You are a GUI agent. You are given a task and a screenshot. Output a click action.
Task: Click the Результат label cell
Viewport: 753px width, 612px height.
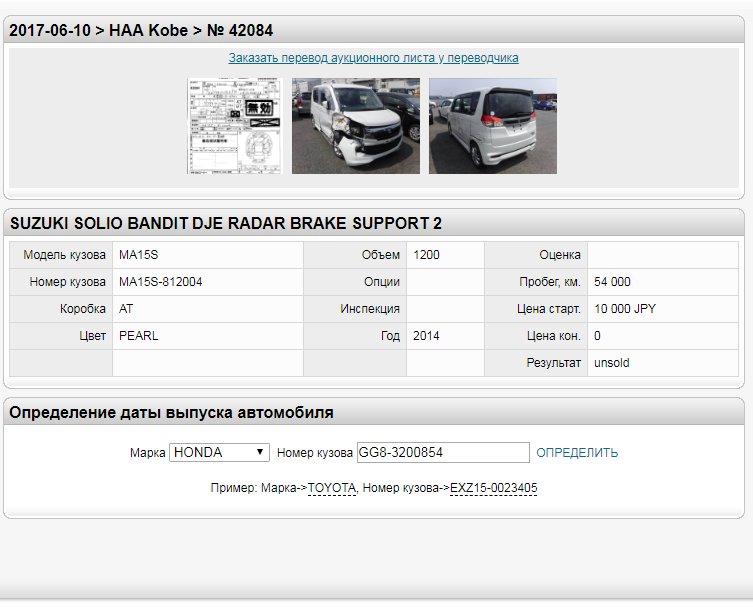(x=536, y=363)
